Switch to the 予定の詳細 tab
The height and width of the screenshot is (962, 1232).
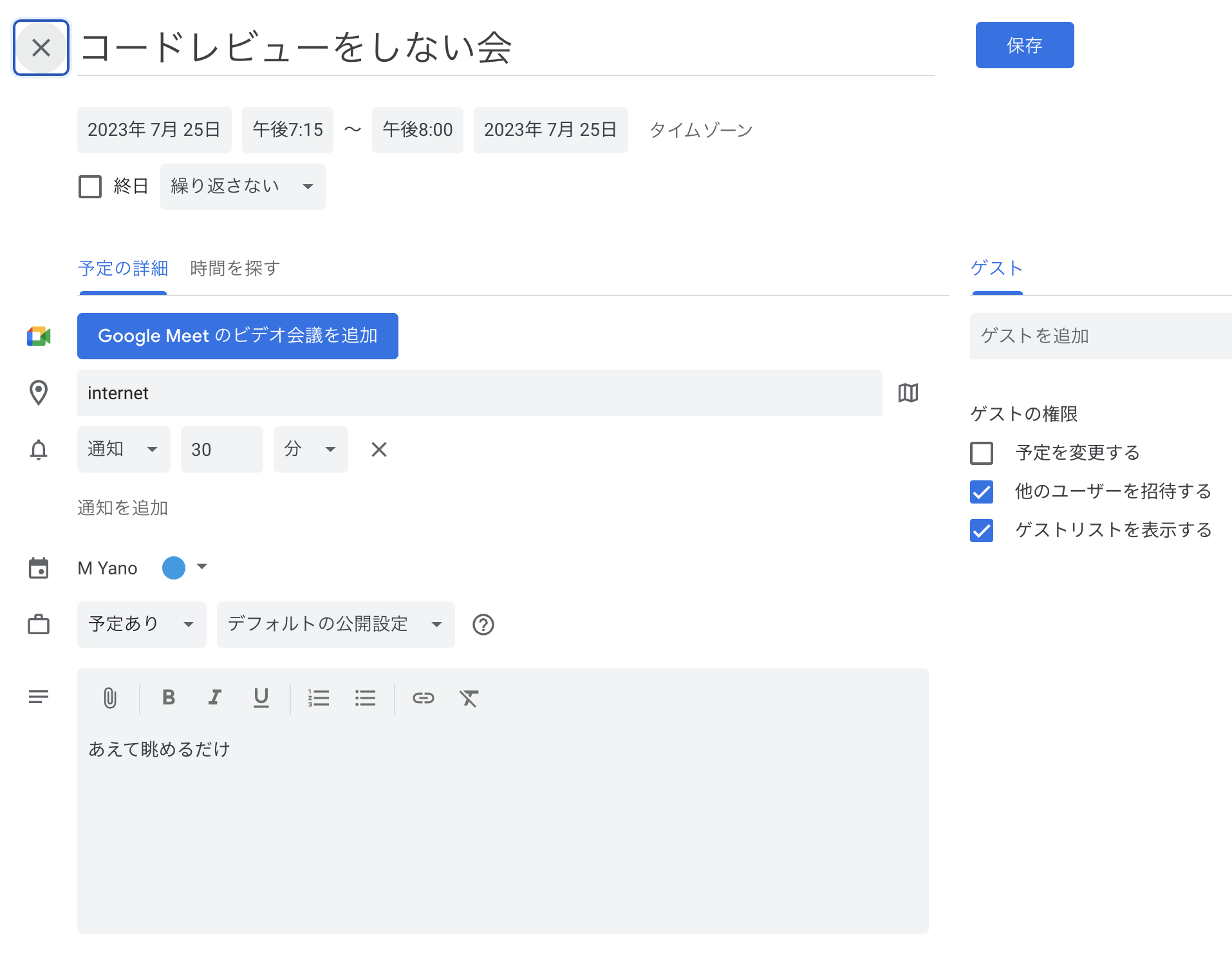tap(123, 269)
